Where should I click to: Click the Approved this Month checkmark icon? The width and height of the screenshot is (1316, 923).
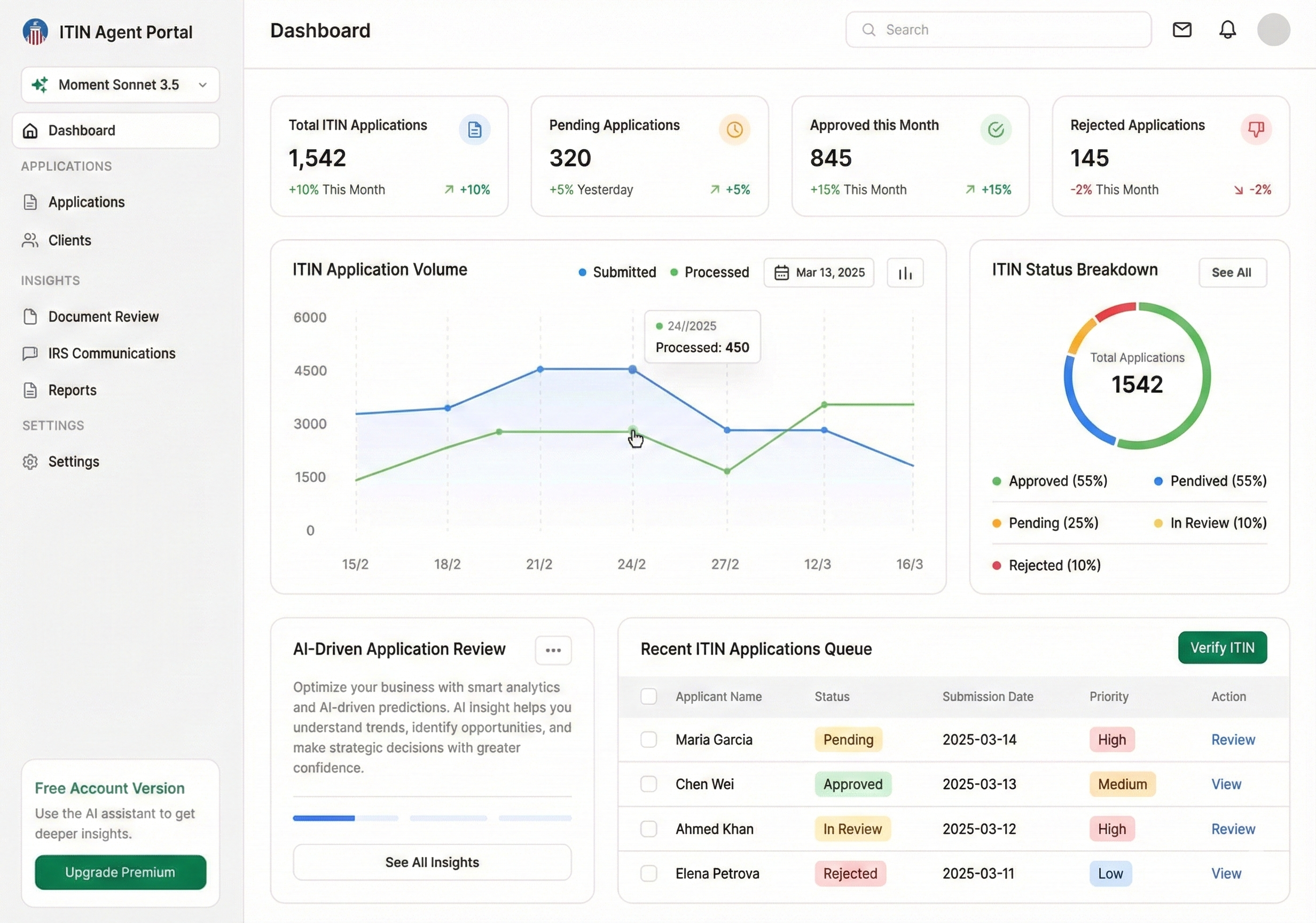point(996,130)
